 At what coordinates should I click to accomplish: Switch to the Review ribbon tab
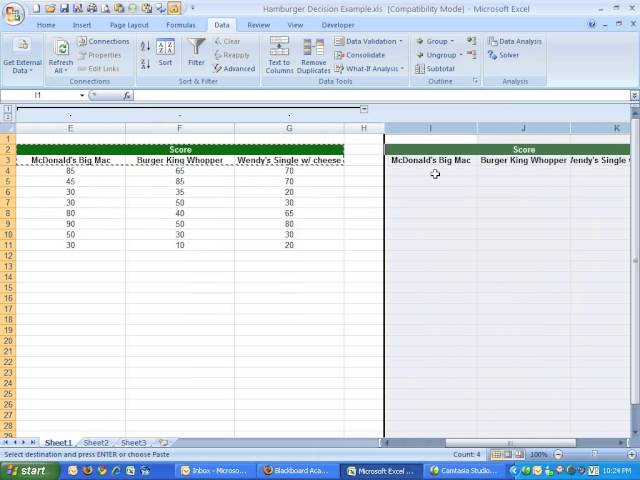[x=259, y=25]
